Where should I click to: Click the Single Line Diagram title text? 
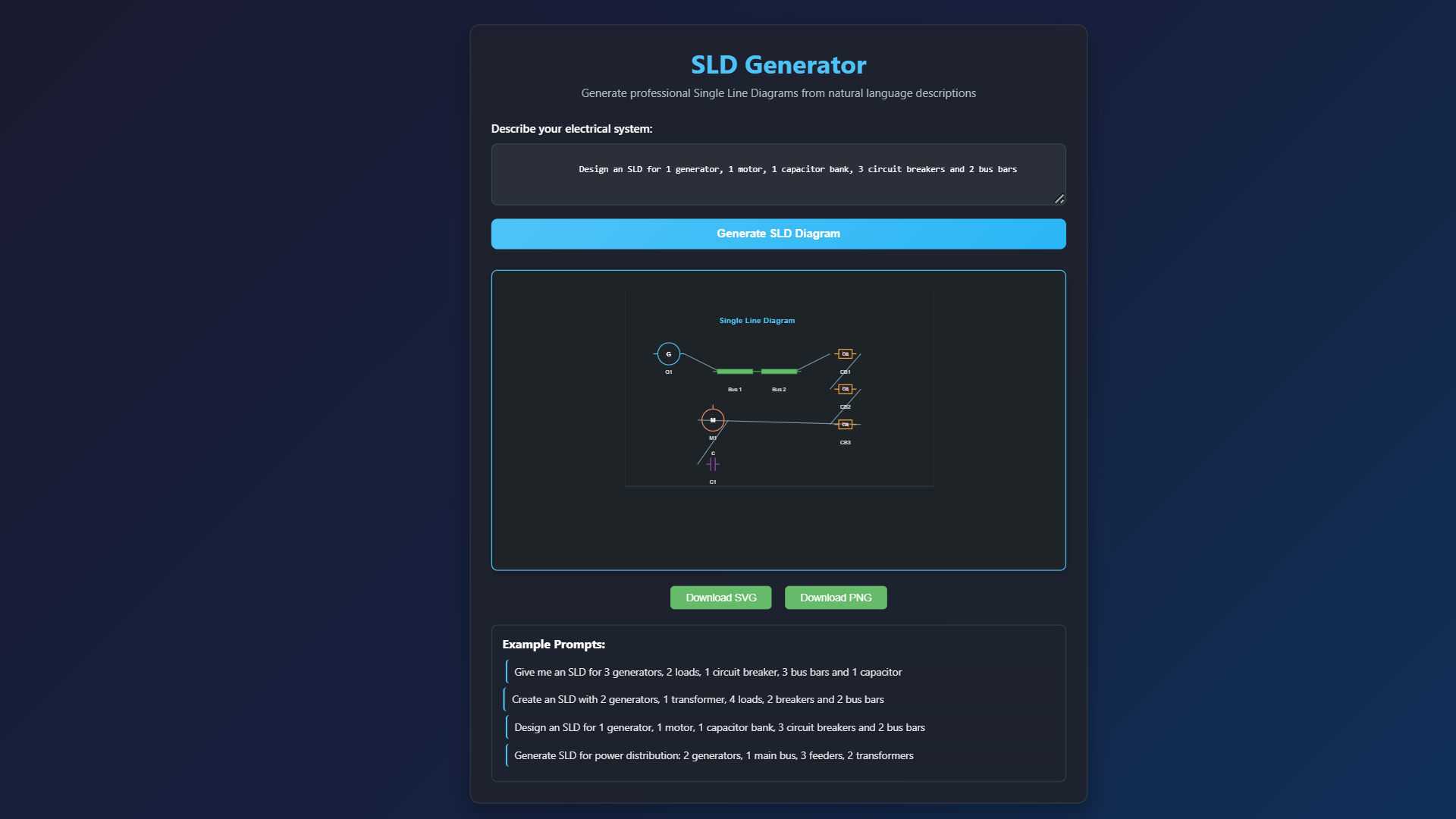[757, 321]
